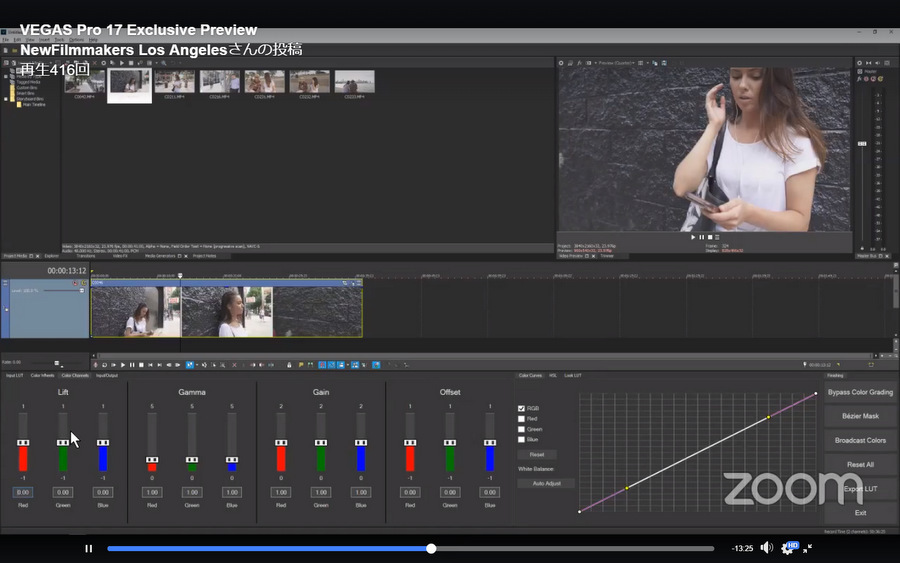900x563 pixels.
Task: Enable the Blue curve checkbox
Action: coord(521,440)
